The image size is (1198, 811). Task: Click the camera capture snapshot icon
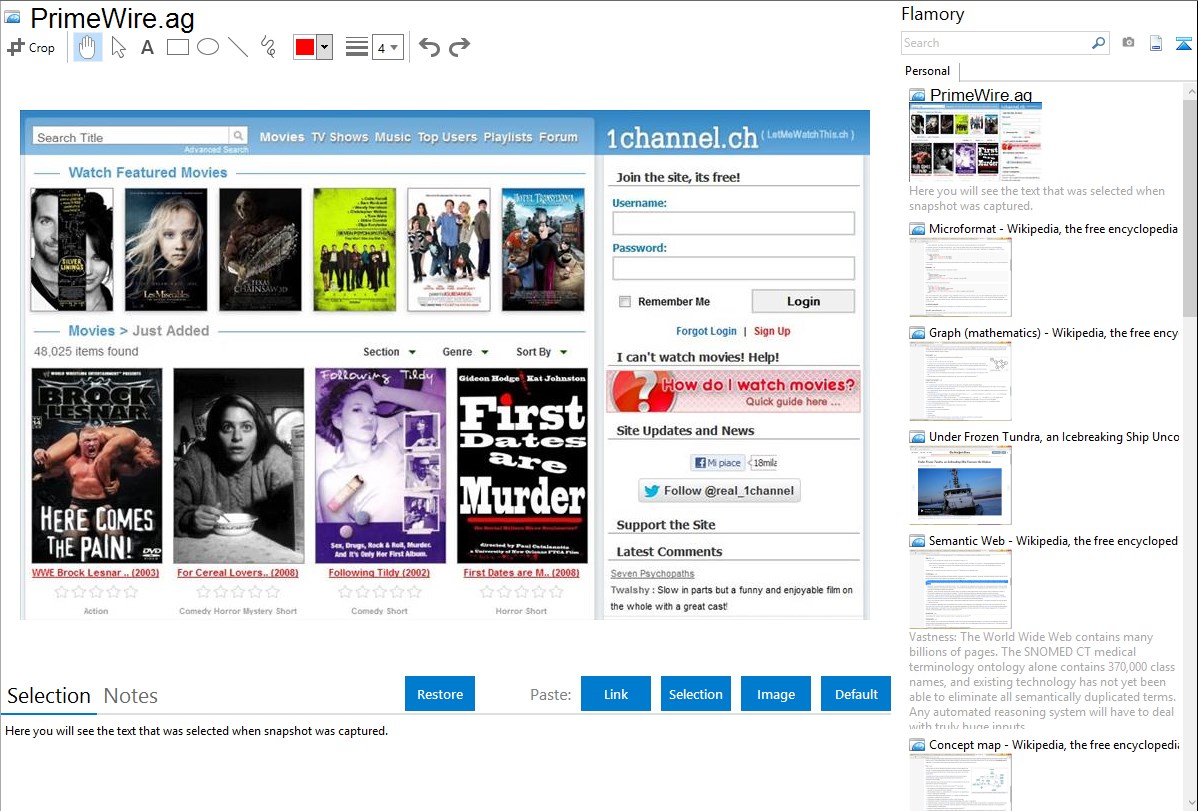coord(1128,43)
